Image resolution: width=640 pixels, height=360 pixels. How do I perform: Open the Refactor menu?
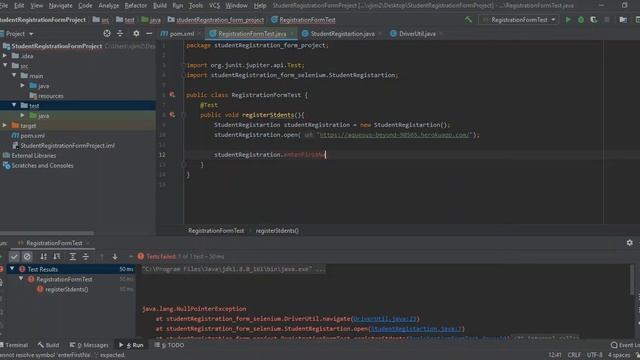[x=136, y=6]
